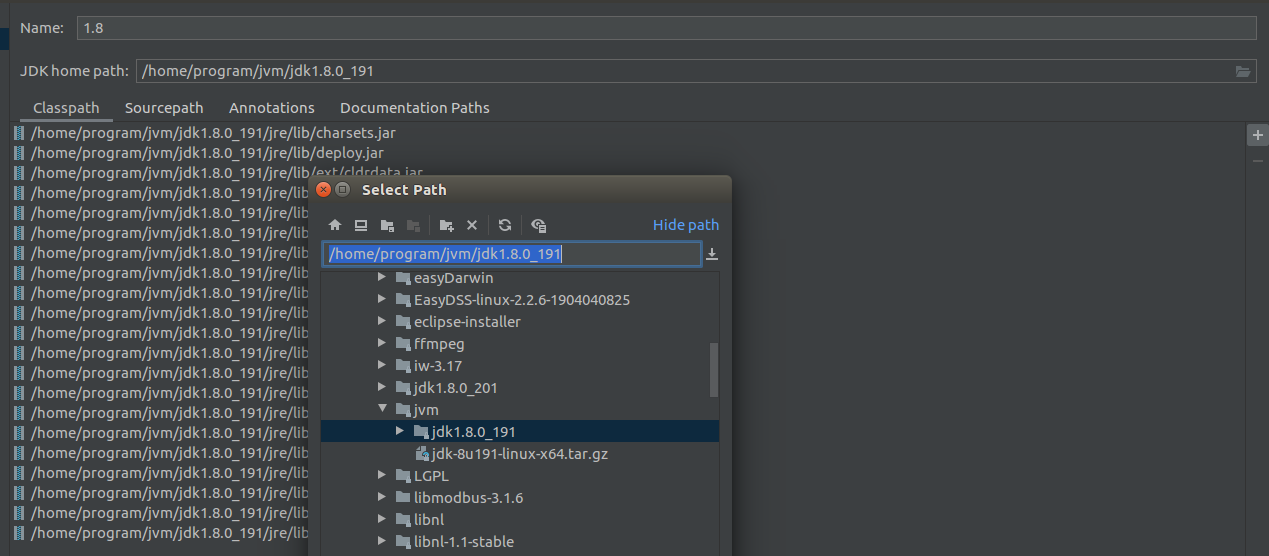Toggle show hidden files and directories
Screen dimensions: 1269x556
[538, 226]
